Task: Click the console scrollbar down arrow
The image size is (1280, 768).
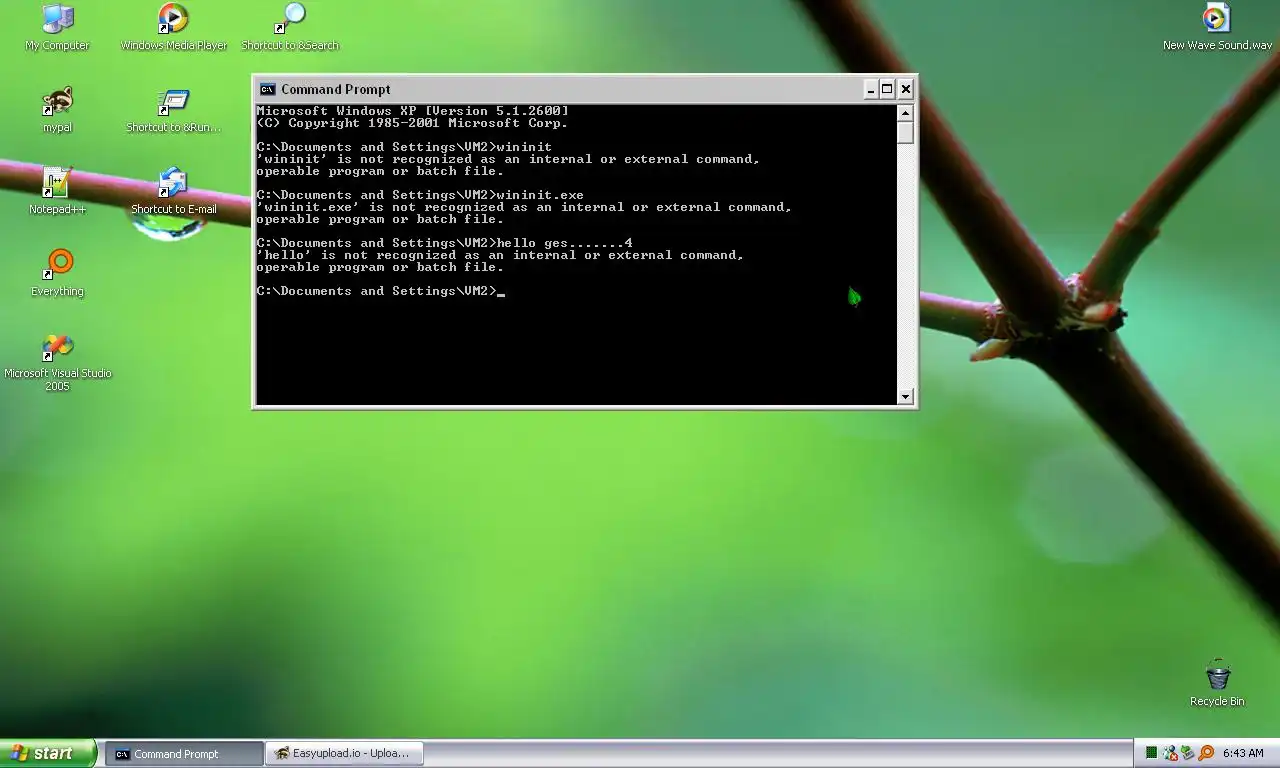Action: [905, 396]
